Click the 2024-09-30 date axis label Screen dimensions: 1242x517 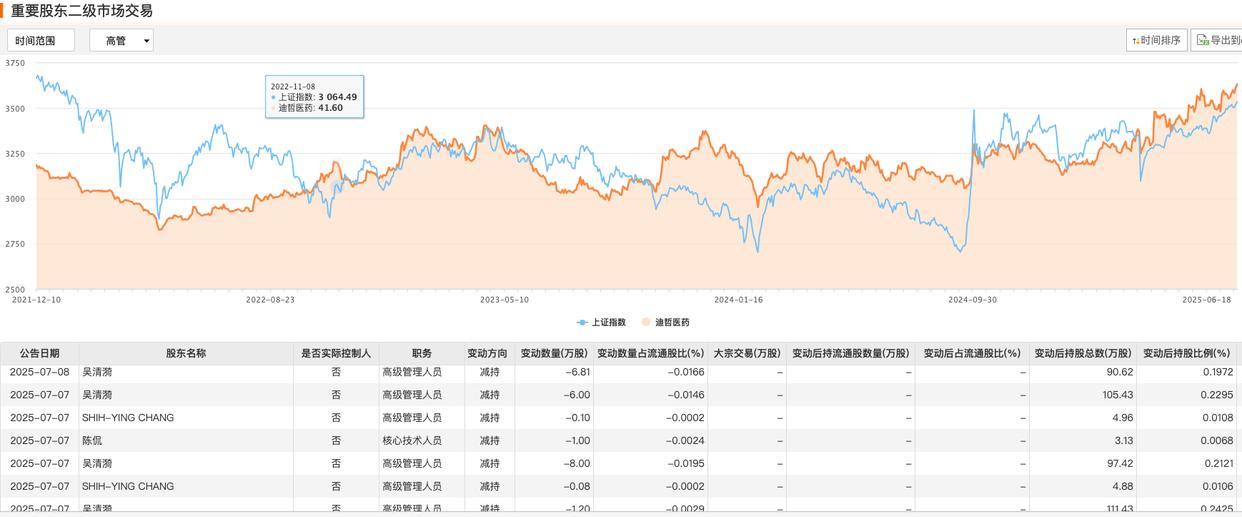click(974, 298)
